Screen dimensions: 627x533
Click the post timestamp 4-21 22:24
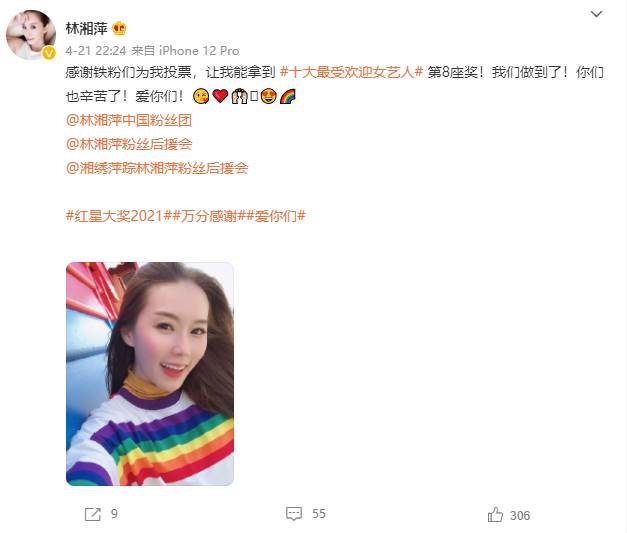pyautogui.click(x=96, y=51)
